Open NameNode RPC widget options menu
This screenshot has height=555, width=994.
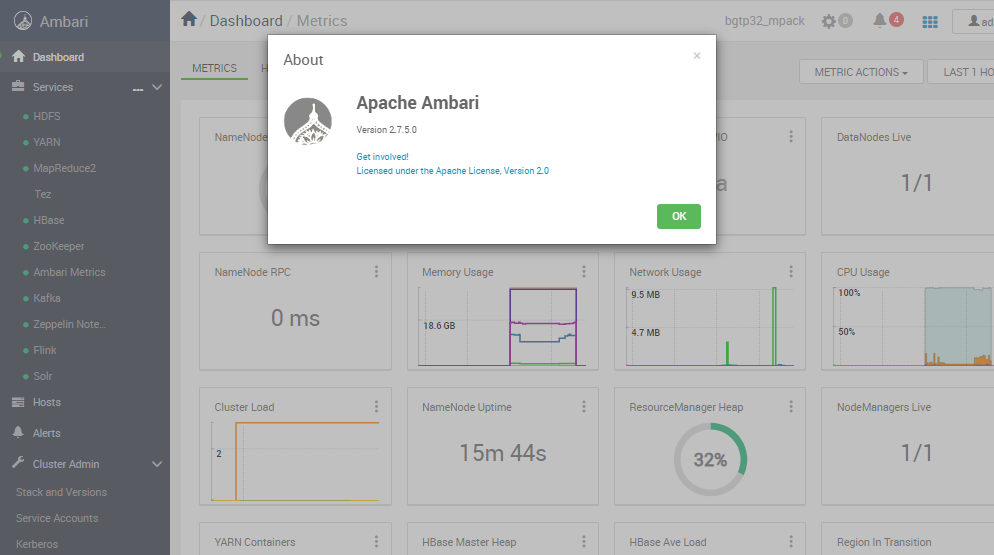point(377,271)
